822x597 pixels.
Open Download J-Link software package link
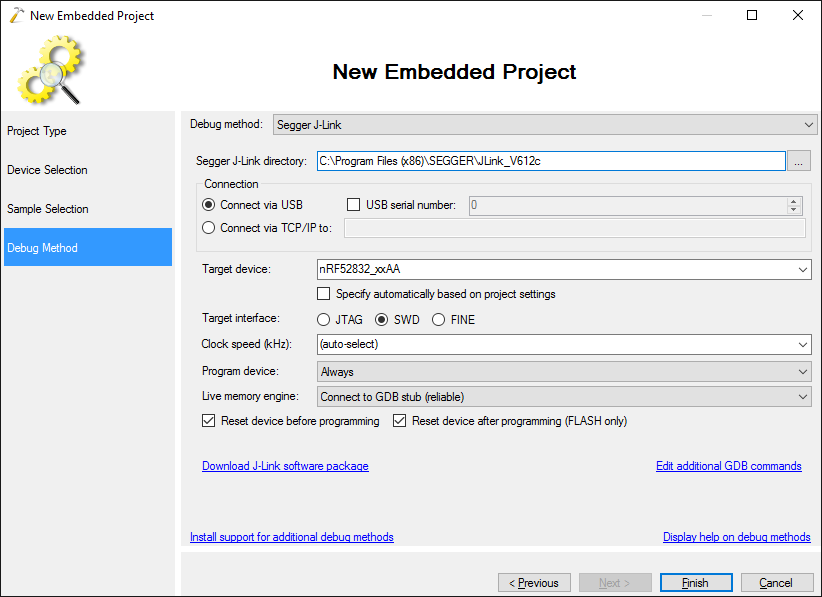(285, 466)
